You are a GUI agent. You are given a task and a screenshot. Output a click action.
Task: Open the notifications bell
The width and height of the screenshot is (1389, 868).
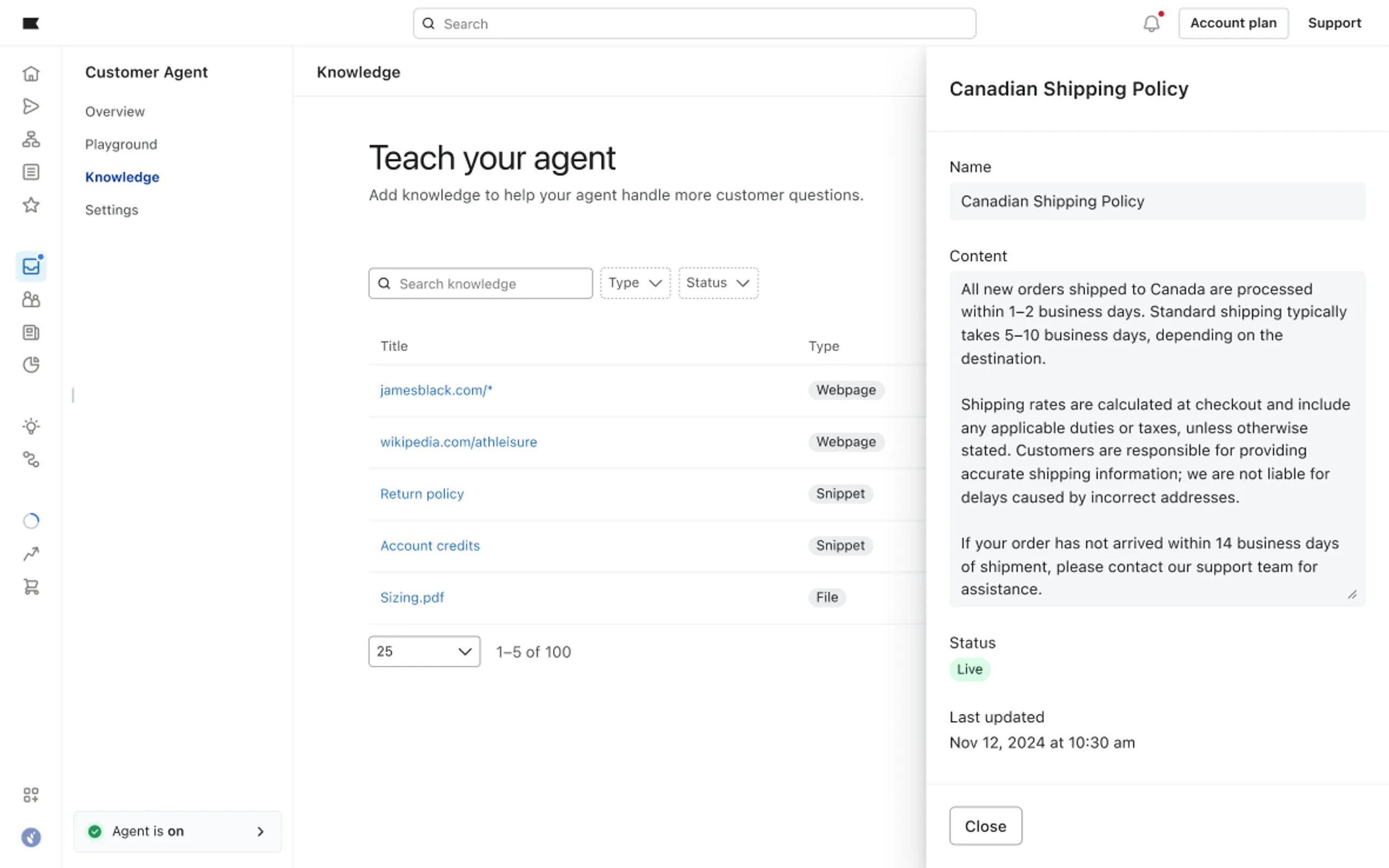[x=1151, y=23]
